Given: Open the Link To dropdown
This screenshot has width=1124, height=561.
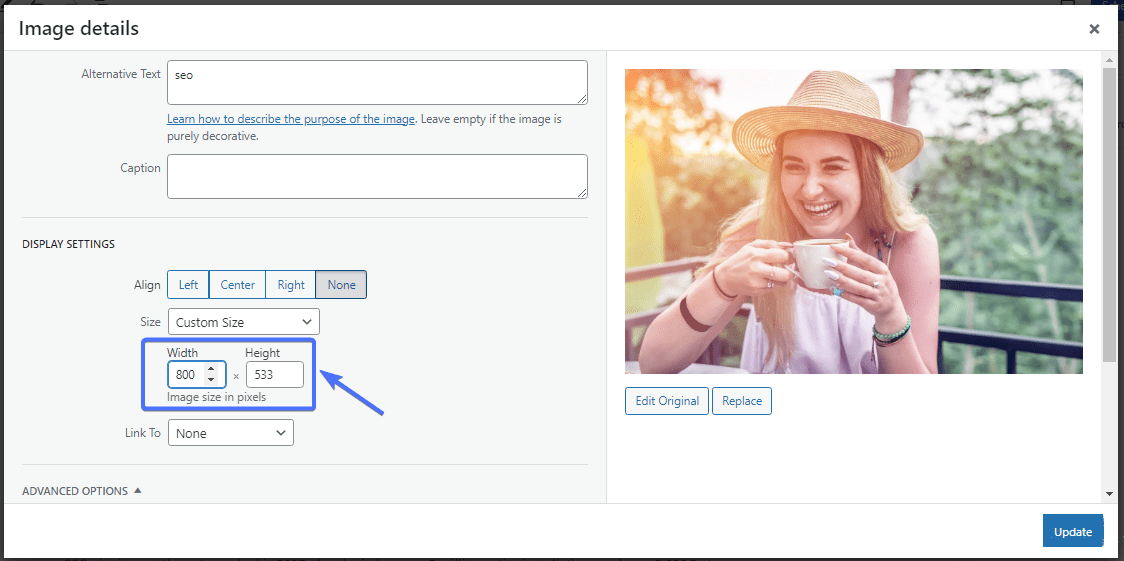Looking at the screenshot, I should (231, 433).
